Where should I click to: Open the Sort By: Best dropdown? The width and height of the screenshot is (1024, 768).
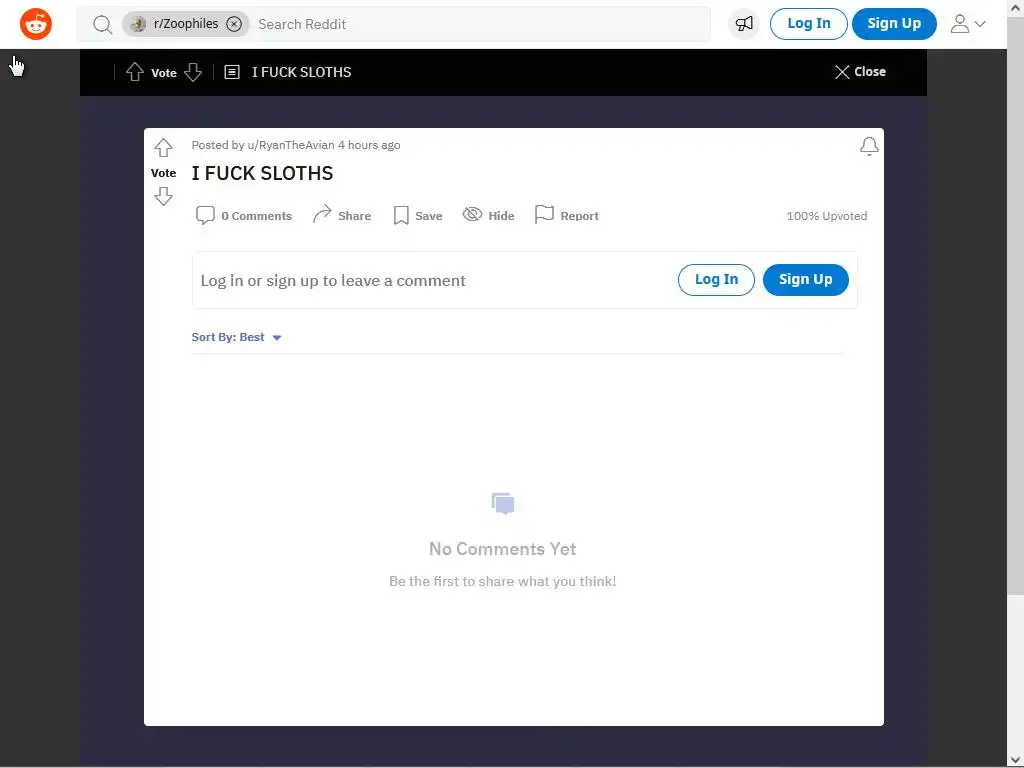tap(236, 337)
